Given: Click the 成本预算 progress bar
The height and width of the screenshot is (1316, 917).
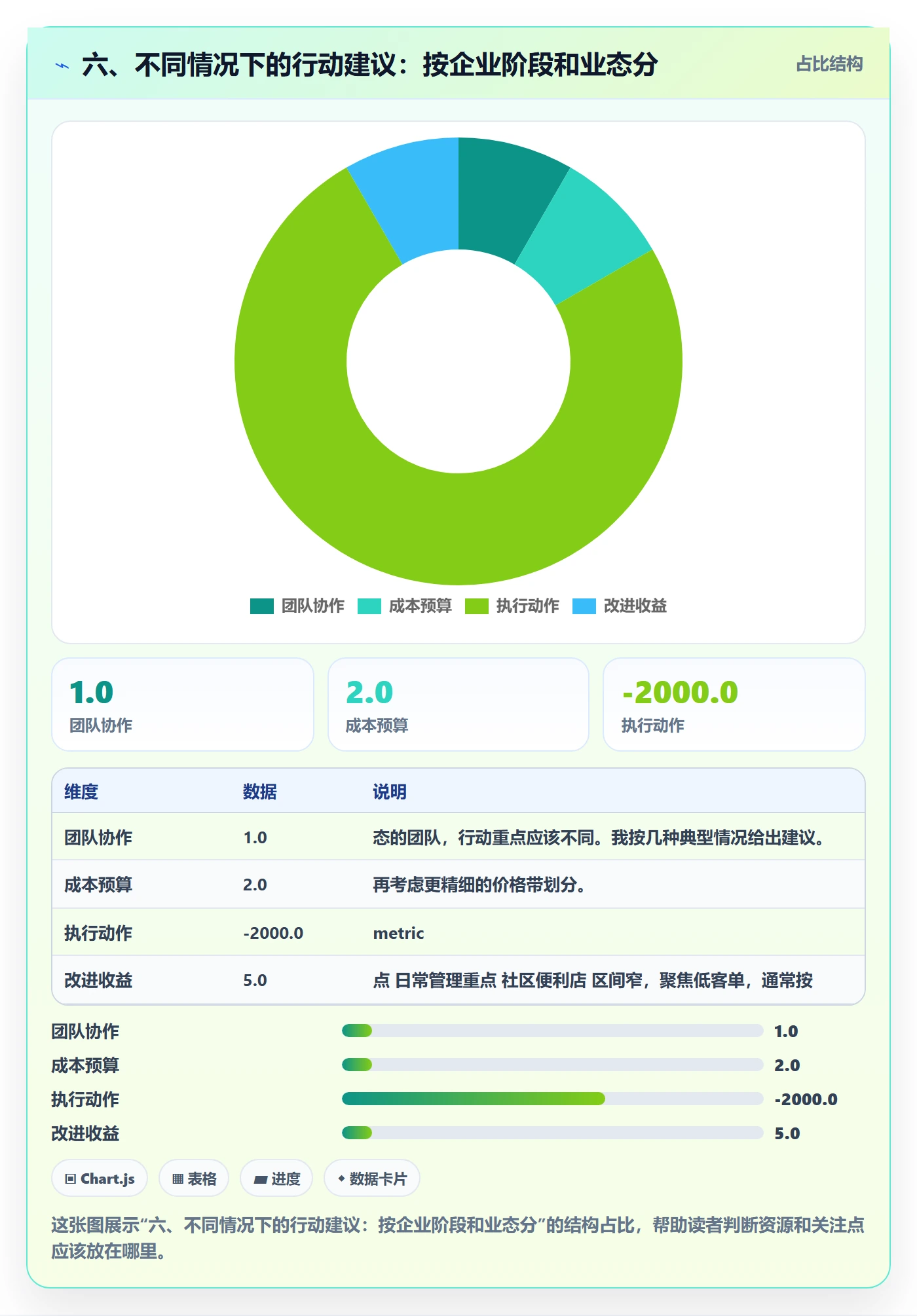Looking at the screenshot, I should point(552,1065).
